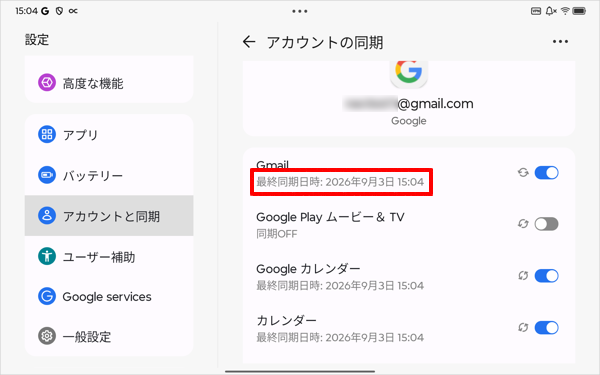Click the Google services G icon
The height and width of the screenshot is (375, 600).
tap(47, 296)
